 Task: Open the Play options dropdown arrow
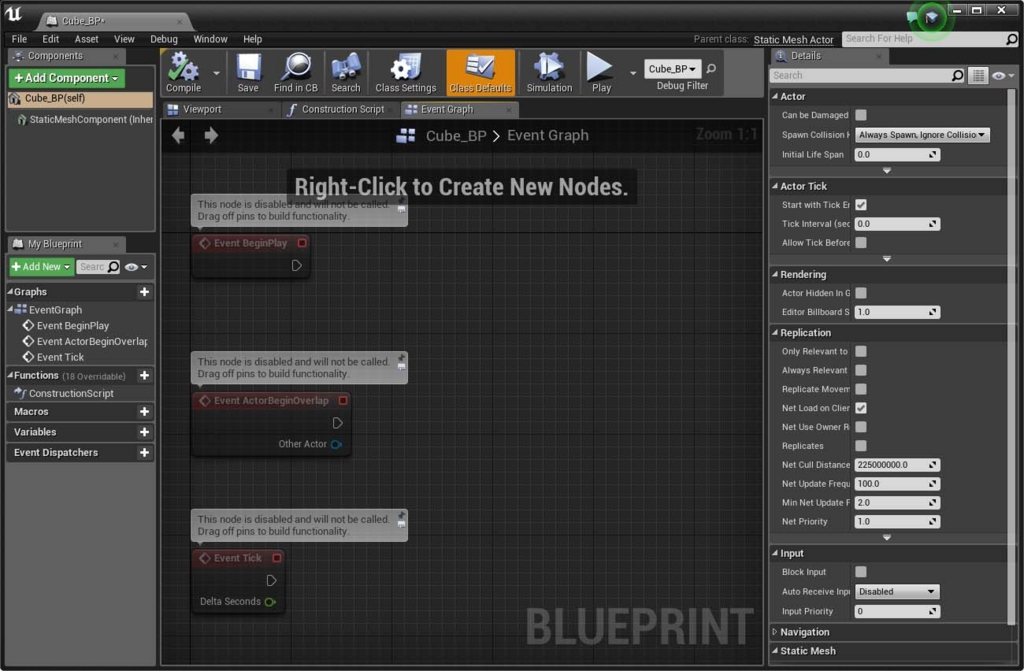click(633, 73)
